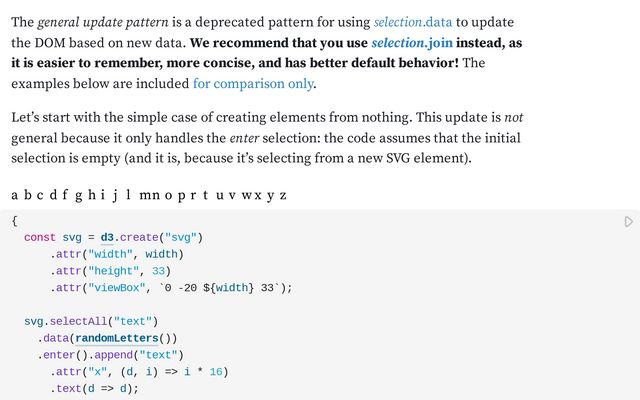Viewport: 640px width, 400px height.
Task: Click the d3 reference in code
Action: (x=107, y=237)
